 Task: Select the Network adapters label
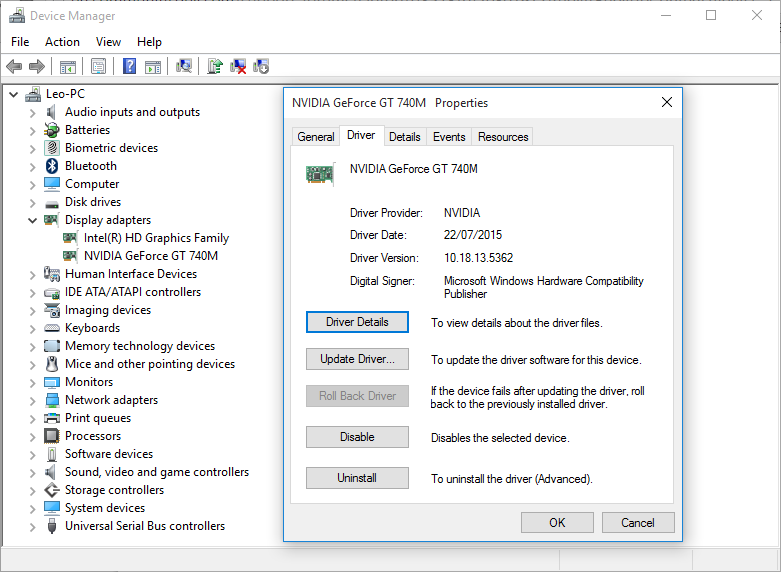[x=112, y=400]
